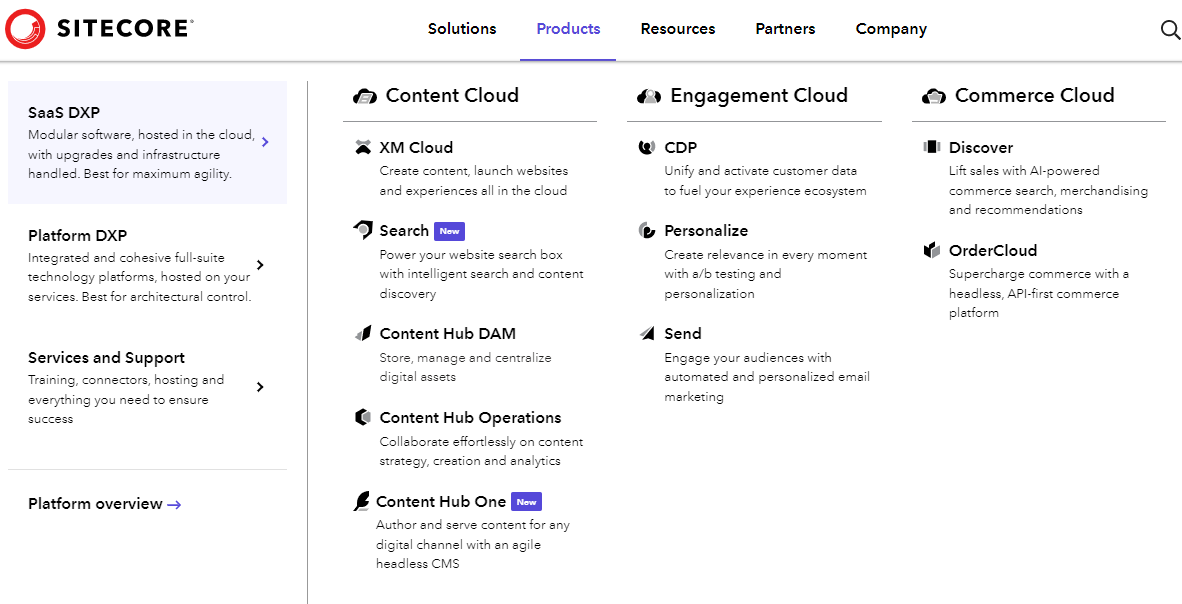This screenshot has width=1182, height=604.
Task: Switch to the Solutions menu
Action: click(x=461, y=29)
